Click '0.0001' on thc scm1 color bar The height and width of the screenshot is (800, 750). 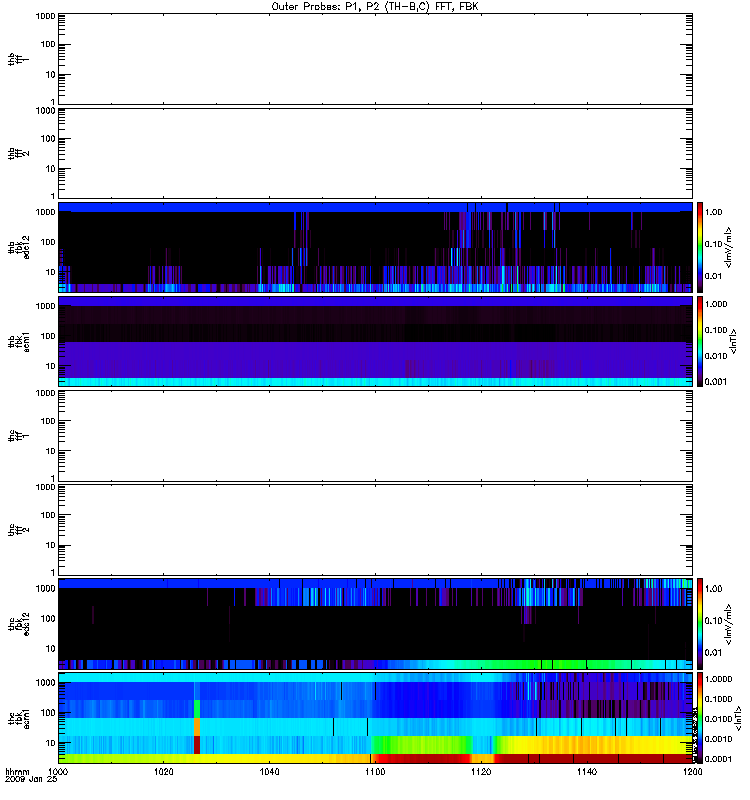click(x=718, y=759)
